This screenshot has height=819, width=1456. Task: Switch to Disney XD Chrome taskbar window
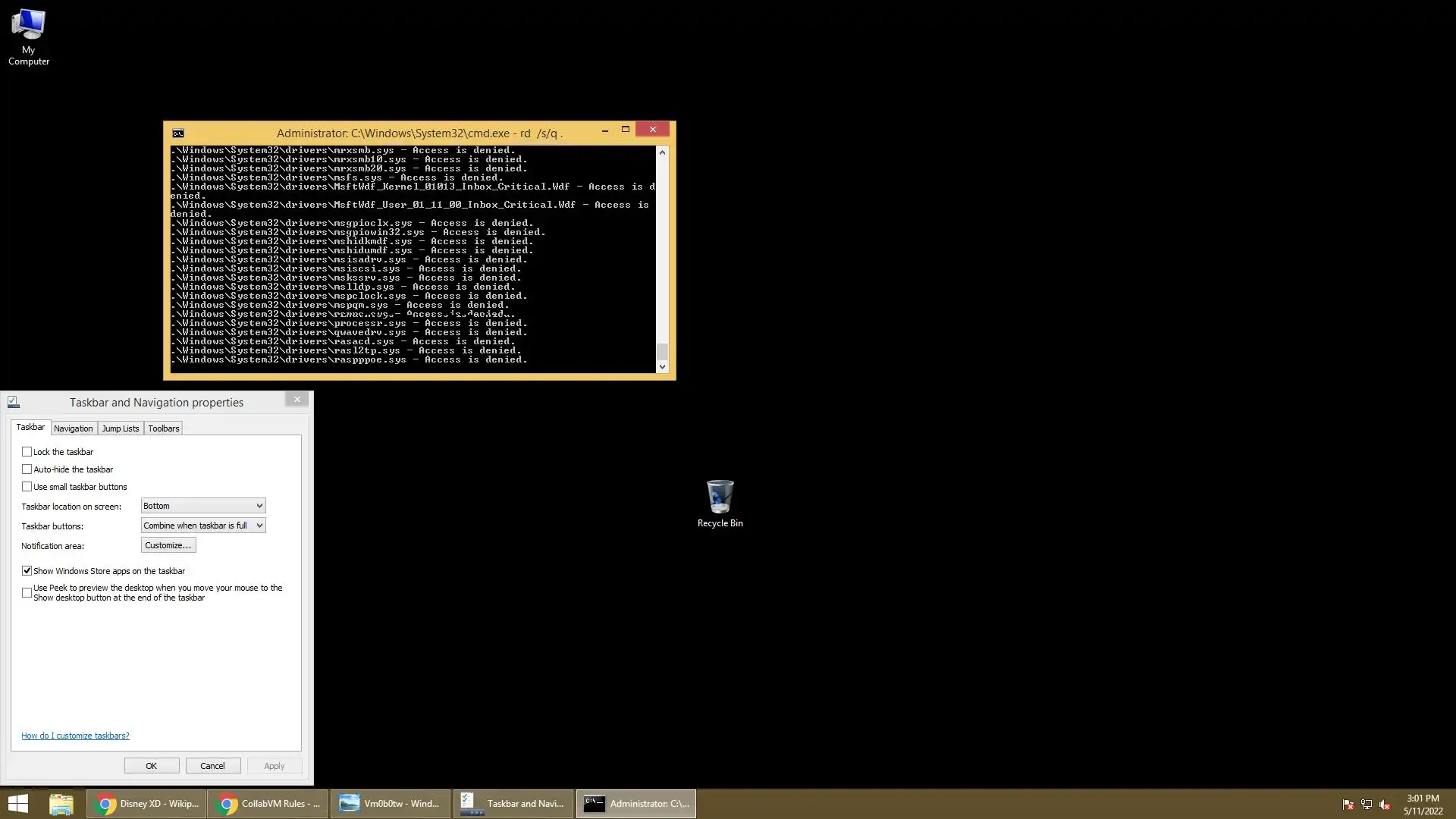(x=147, y=804)
